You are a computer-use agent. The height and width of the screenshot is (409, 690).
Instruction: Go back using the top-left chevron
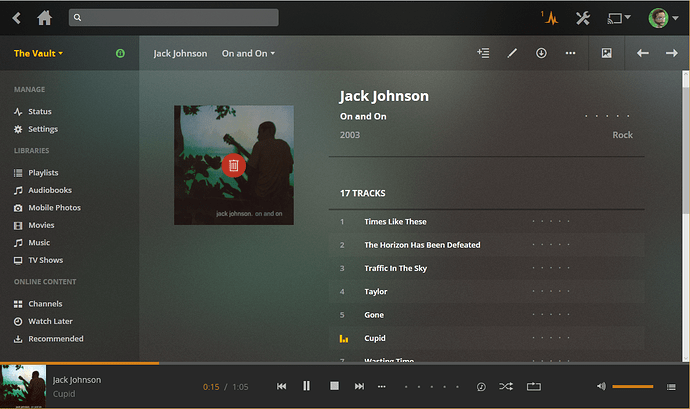click(17, 18)
